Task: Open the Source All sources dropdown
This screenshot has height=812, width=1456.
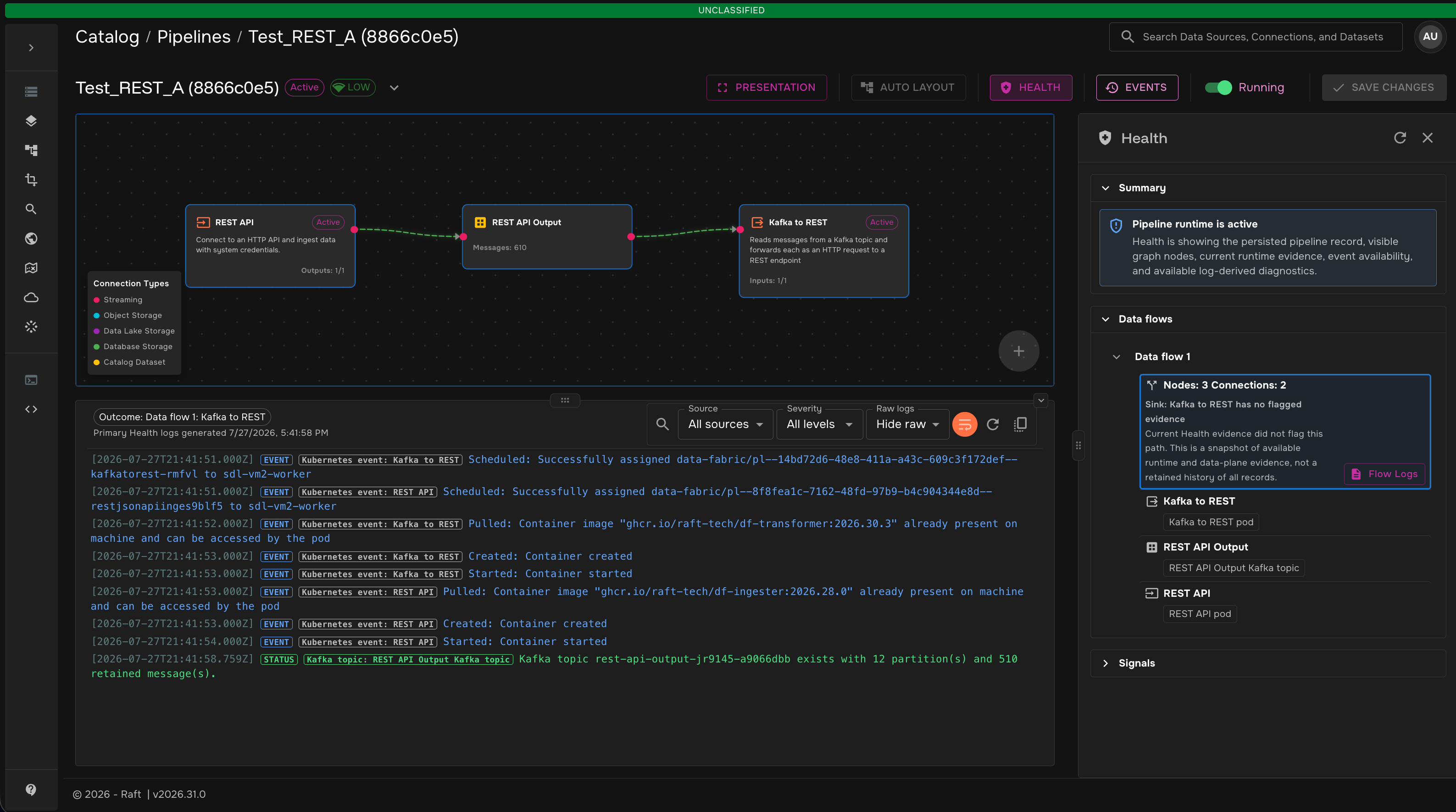Action: [x=725, y=424]
